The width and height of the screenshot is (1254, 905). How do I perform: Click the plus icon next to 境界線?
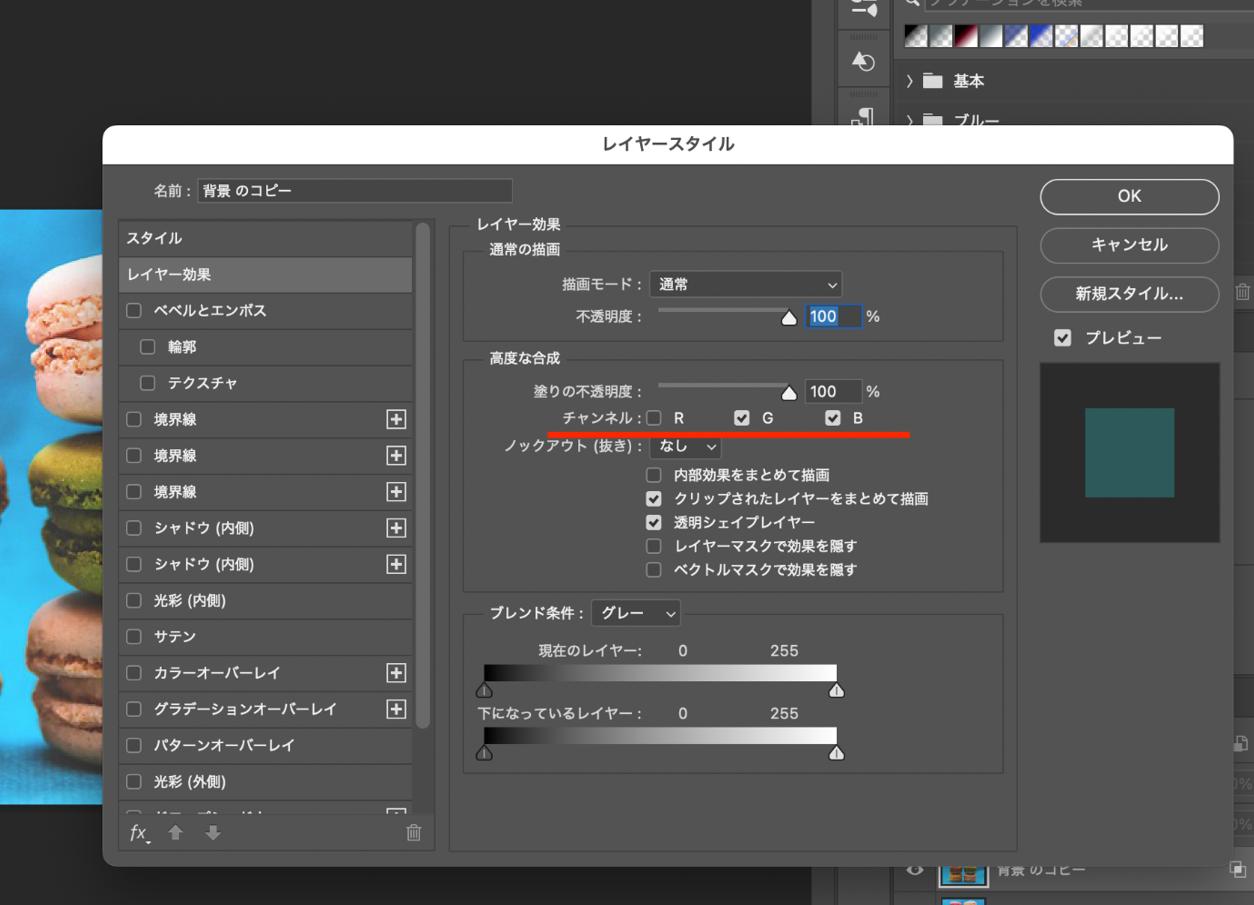(x=396, y=420)
